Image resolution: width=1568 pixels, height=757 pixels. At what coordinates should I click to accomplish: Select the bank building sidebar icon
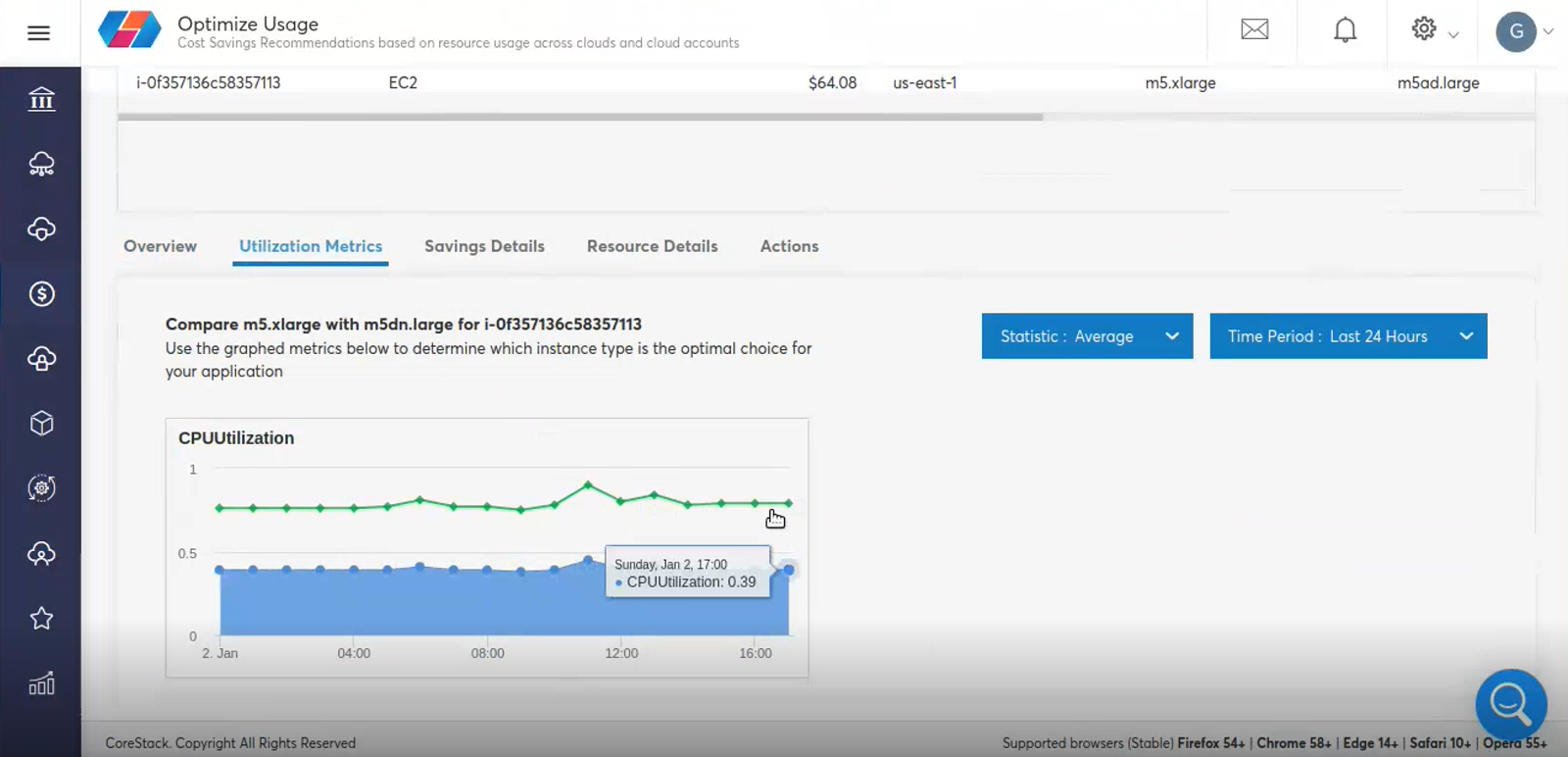click(41, 99)
